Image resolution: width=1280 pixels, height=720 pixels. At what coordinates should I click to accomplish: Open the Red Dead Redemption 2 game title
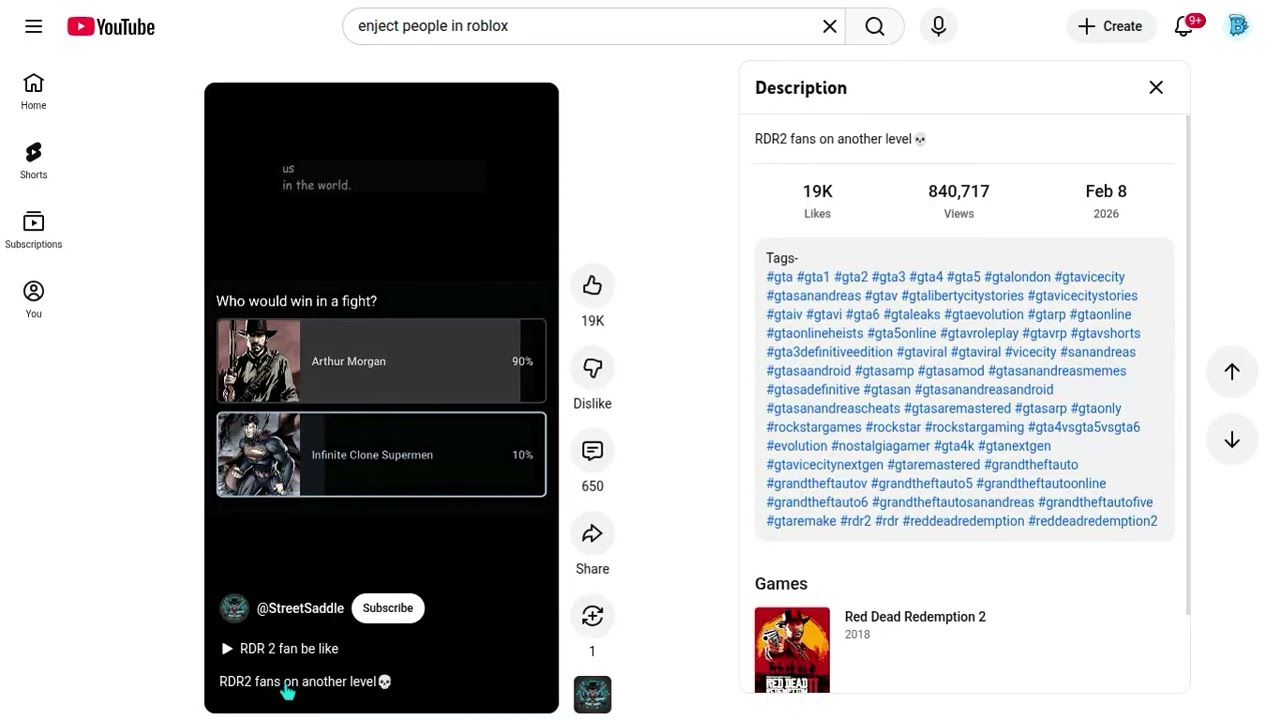click(915, 617)
